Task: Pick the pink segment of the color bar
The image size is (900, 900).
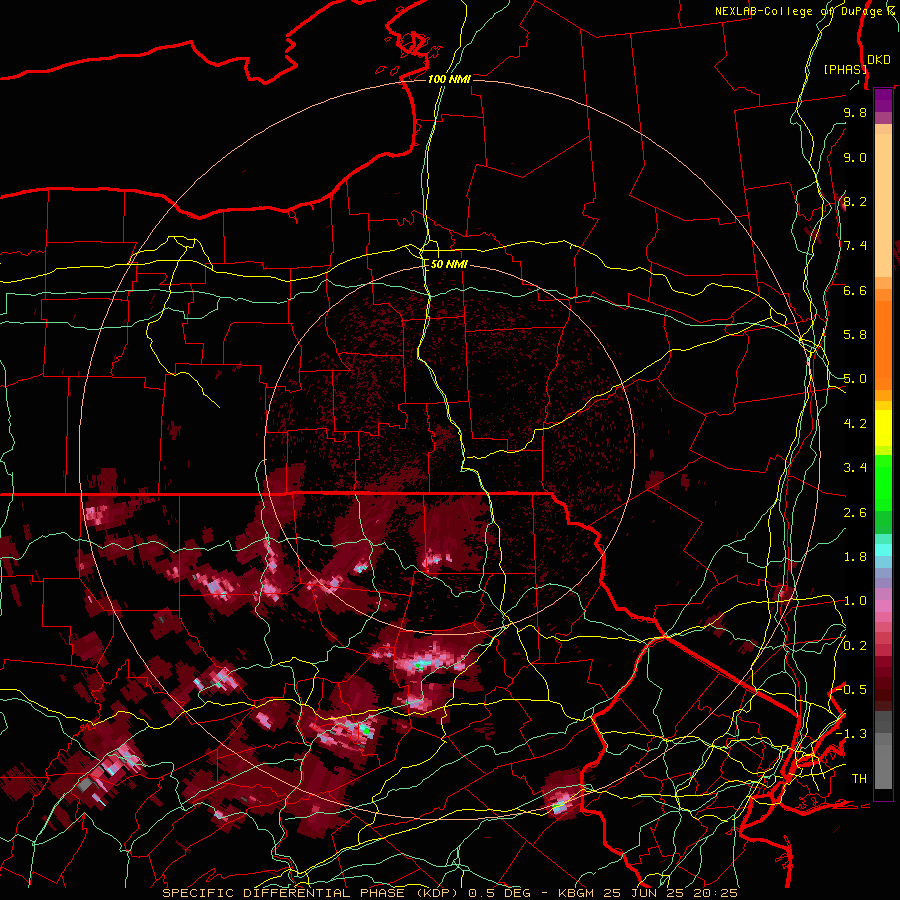Action: coord(883,606)
